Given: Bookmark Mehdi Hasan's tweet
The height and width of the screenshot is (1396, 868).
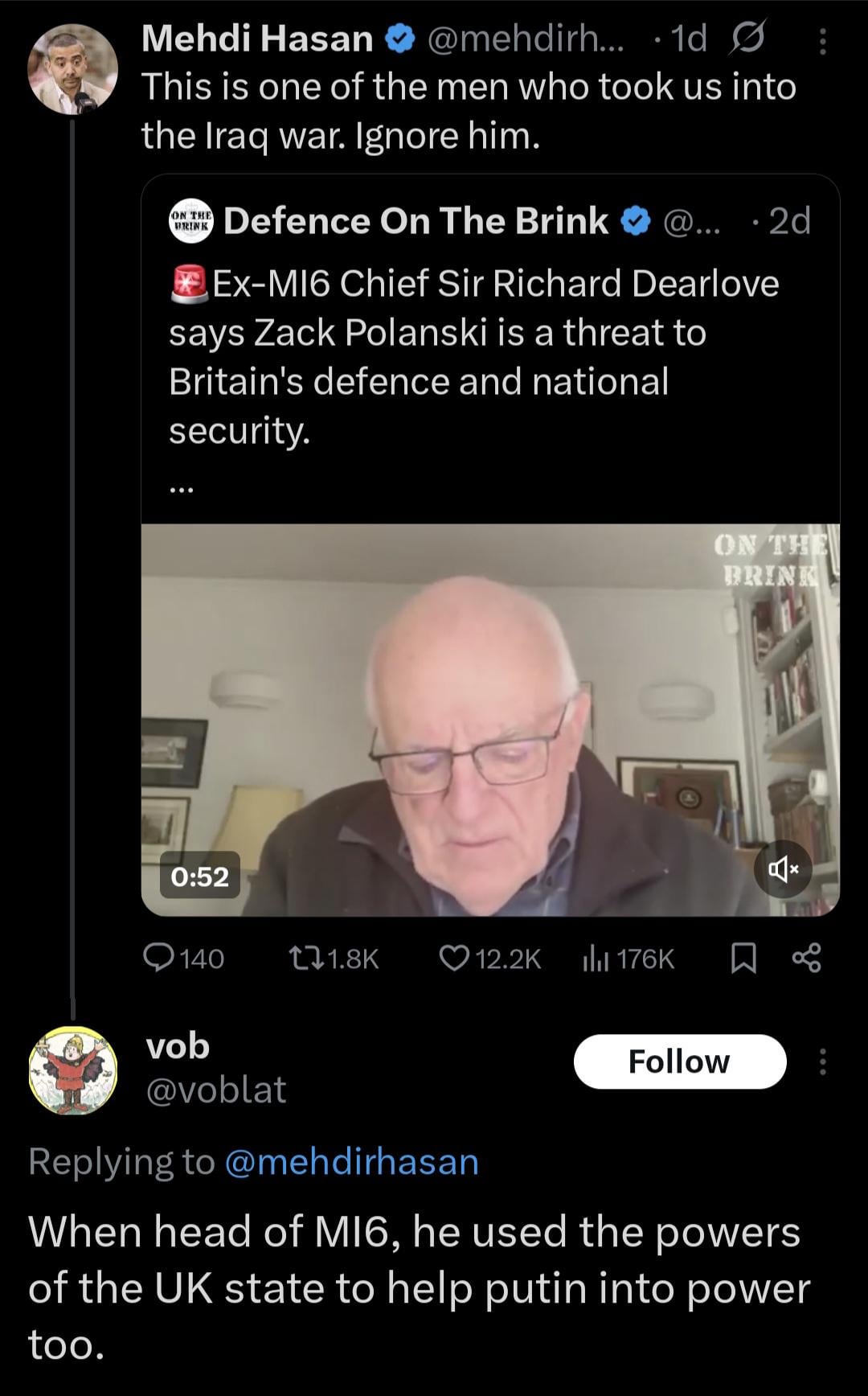Looking at the screenshot, I should pos(744,958).
